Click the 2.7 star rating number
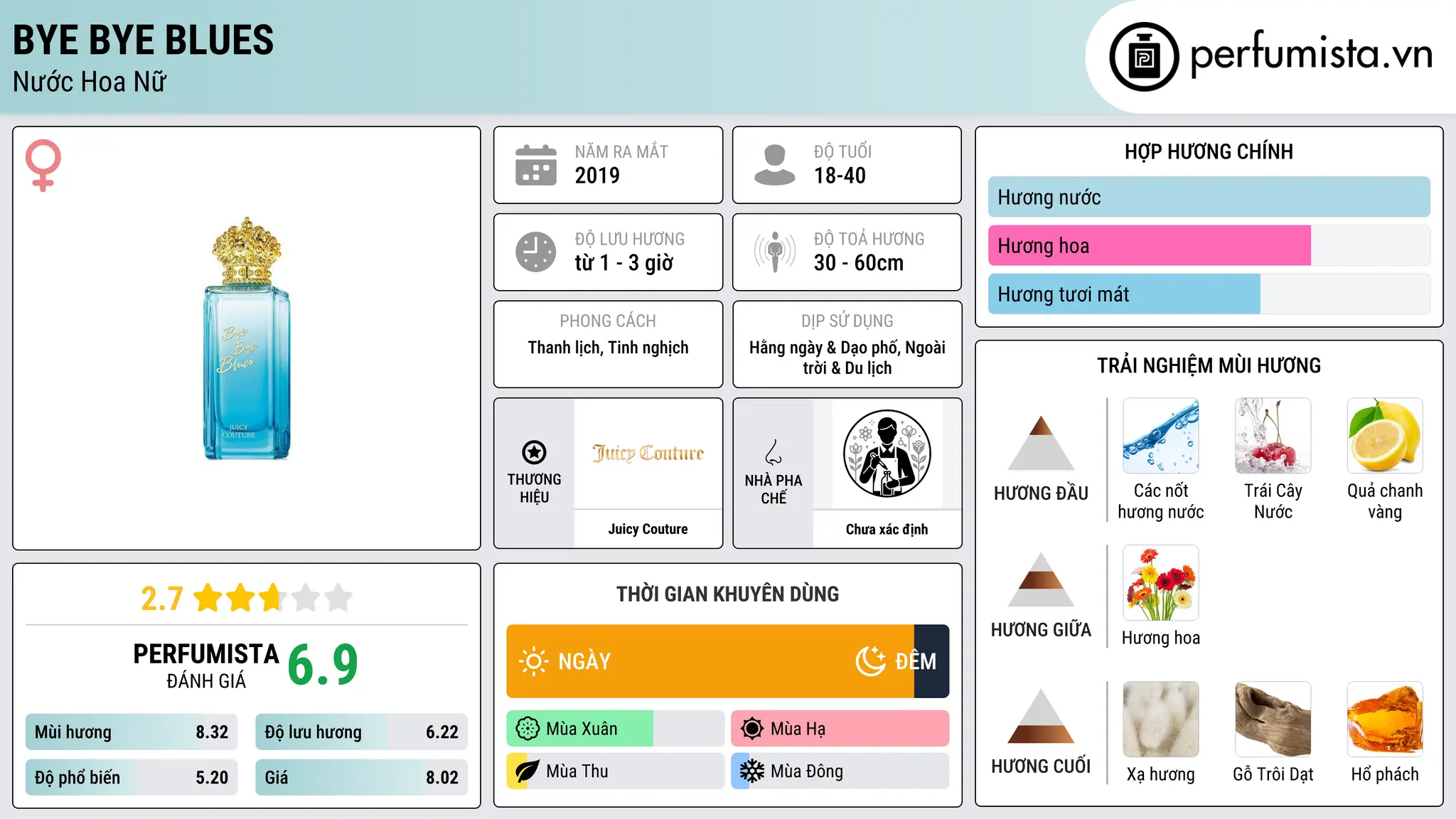Image resolution: width=1456 pixels, height=819 pixels. point(162,599)
